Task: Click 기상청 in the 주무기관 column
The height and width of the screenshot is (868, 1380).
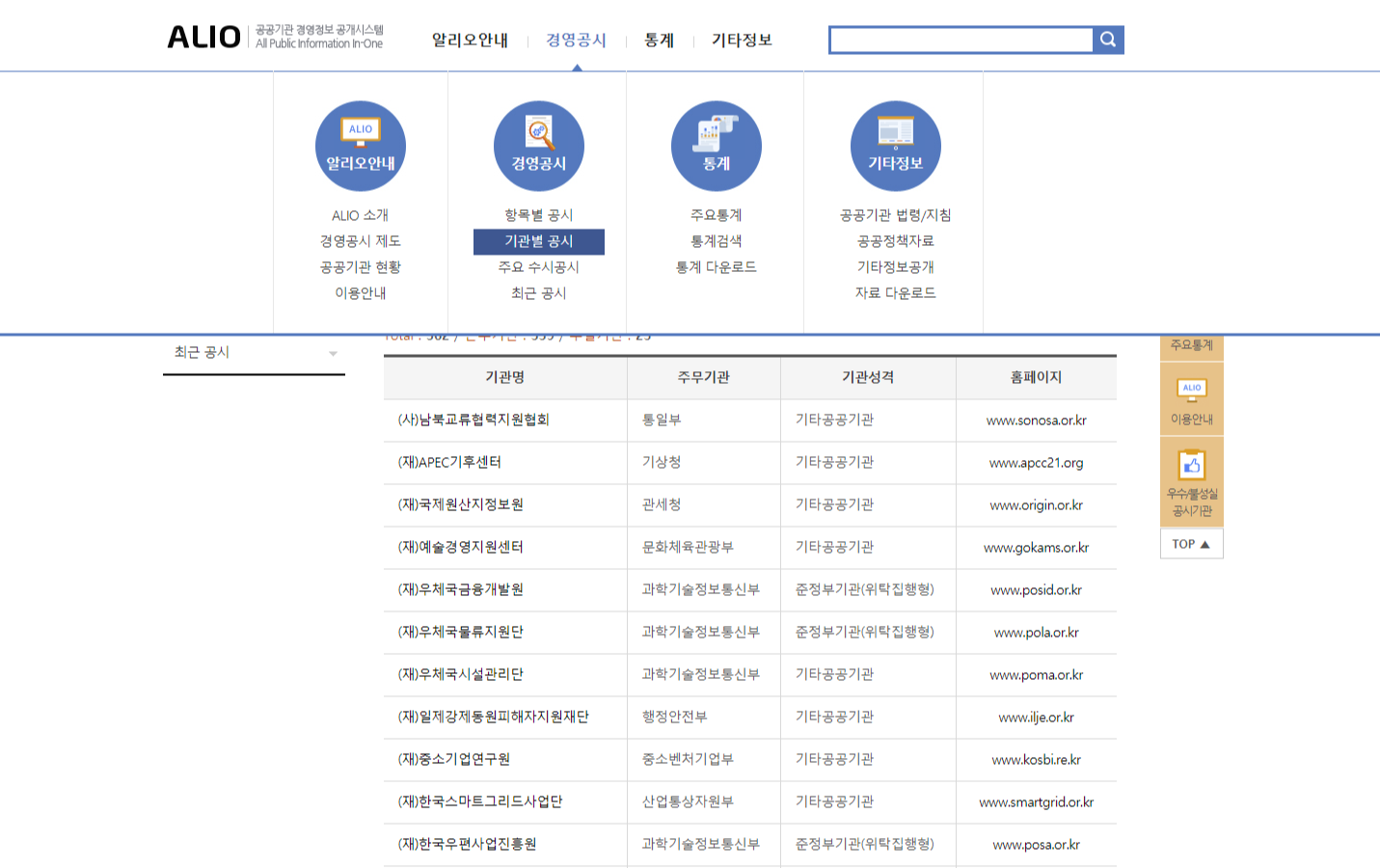Action: click(662, 463)
